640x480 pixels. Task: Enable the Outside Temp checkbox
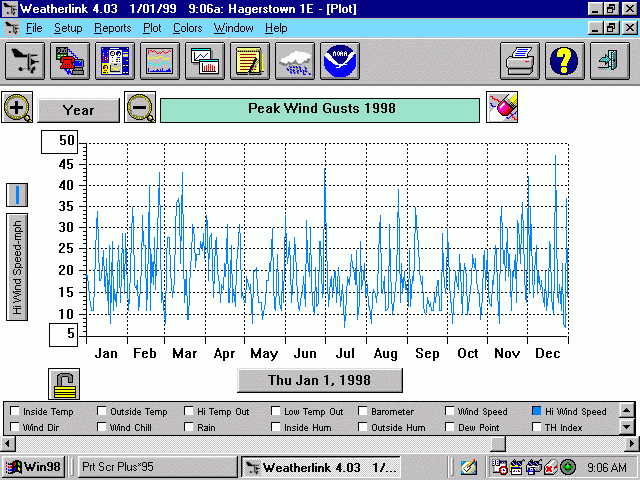(x=102, y=411)
